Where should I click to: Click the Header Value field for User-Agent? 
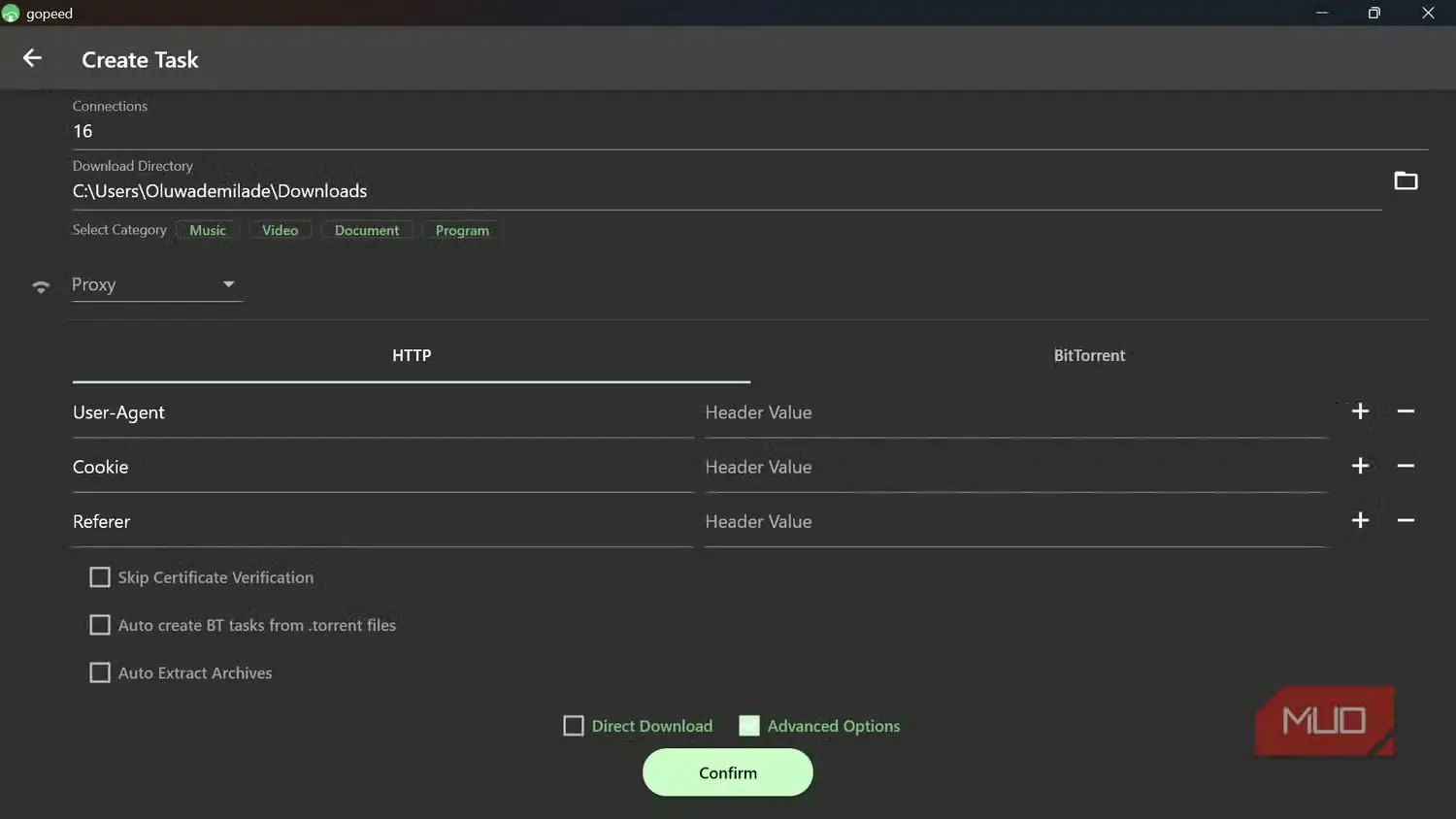point(1016,412)
